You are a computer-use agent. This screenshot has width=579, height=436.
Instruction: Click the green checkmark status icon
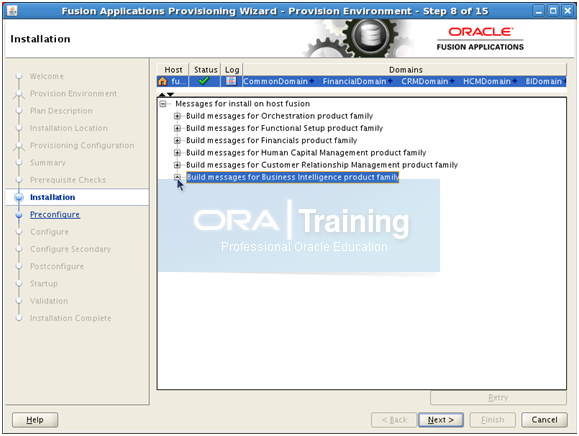tap(204, 80)
